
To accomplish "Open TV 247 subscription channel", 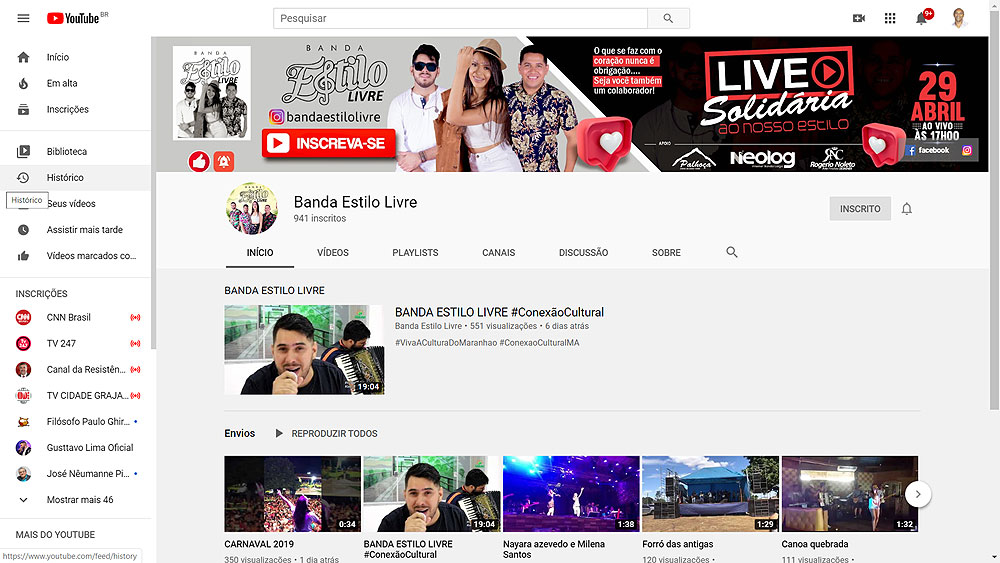I will 75,343.
